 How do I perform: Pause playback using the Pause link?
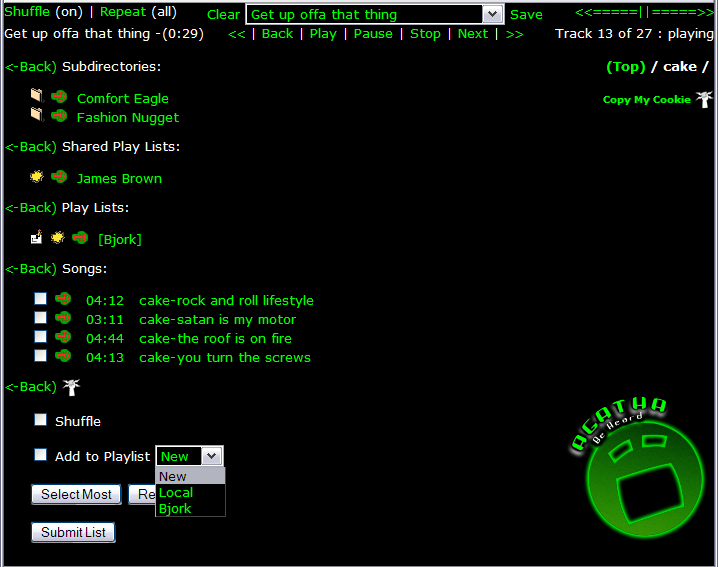click(x=373, y=33)
